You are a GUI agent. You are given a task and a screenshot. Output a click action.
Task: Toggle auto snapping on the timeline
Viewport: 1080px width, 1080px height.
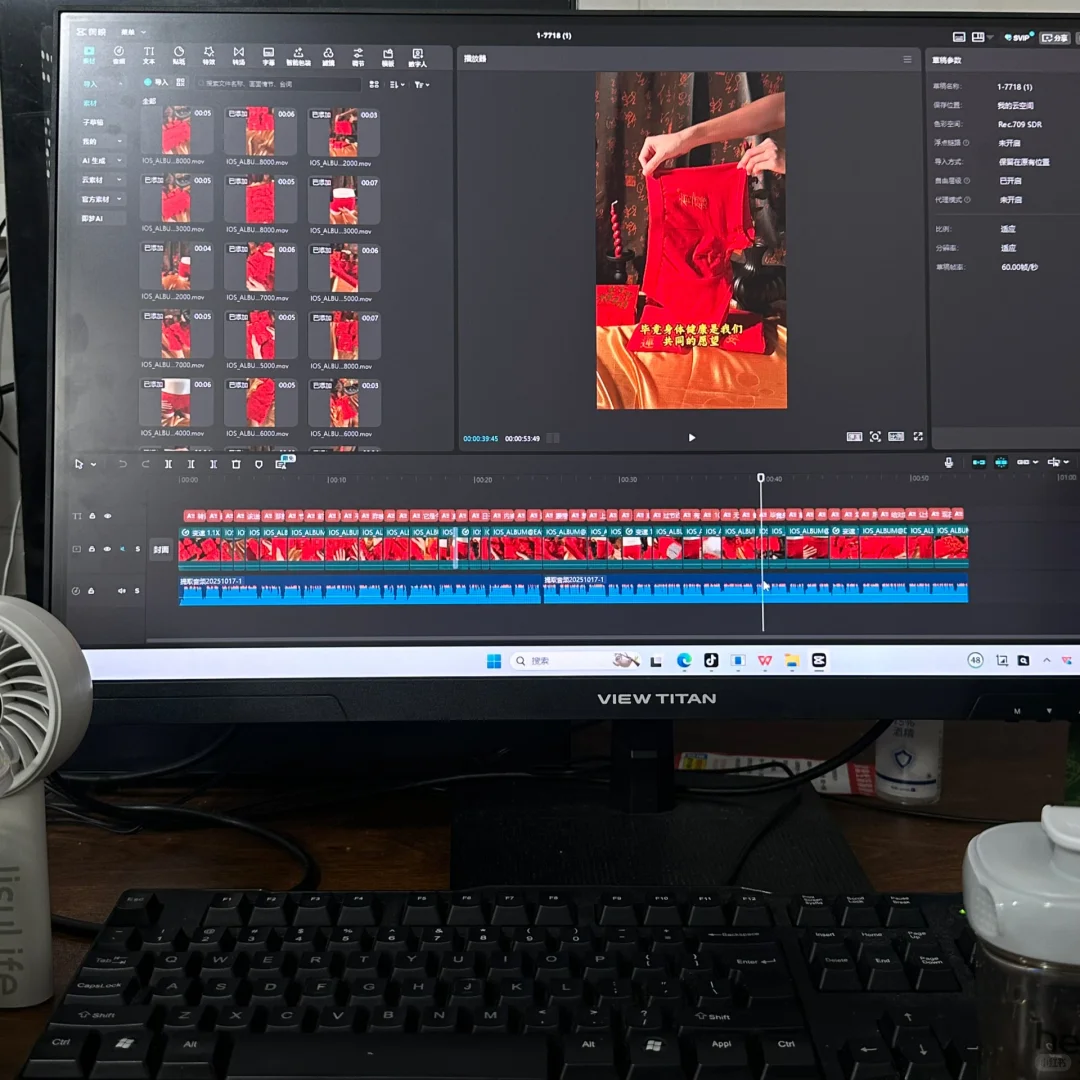coord(1001,462)
